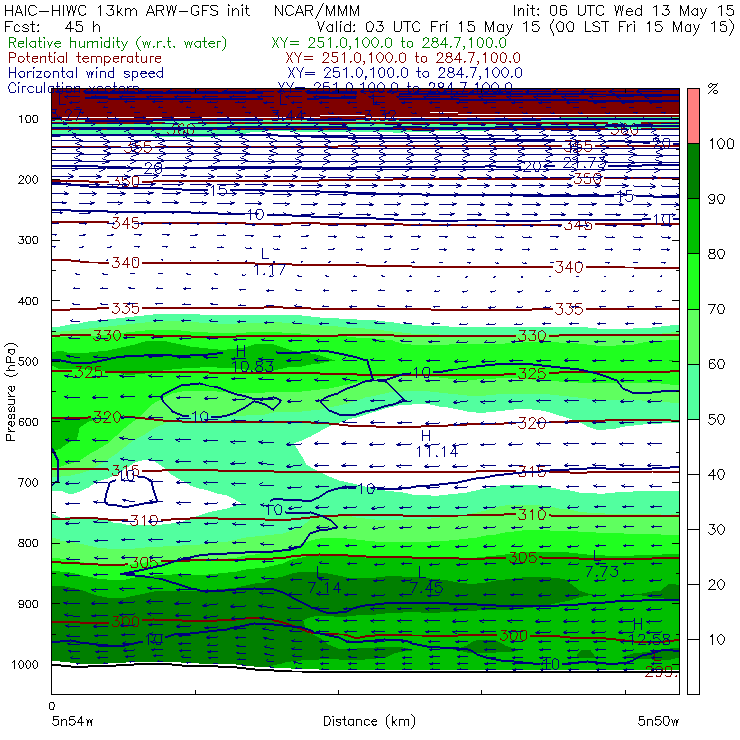Click the 70–80% bright green colorbar segment
This screenshot has width=740, height=740.
pyautogui.click(x=693, y=281)
